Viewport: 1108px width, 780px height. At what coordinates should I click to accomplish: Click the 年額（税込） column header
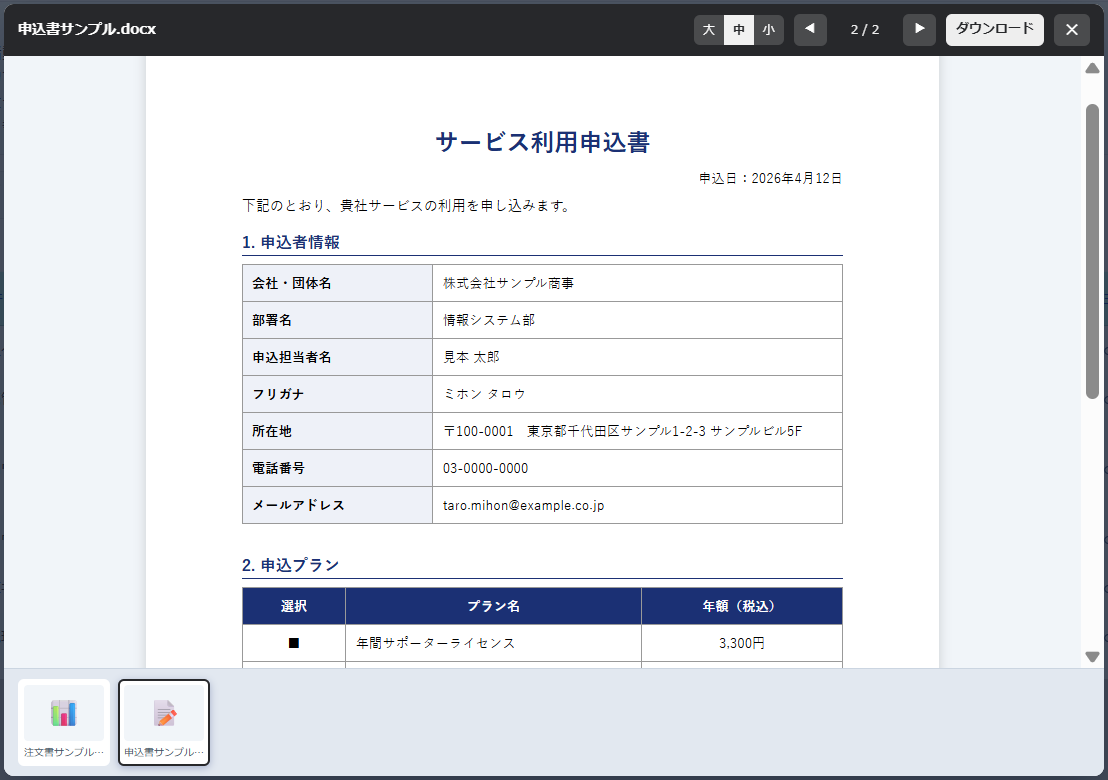(742, 606)
